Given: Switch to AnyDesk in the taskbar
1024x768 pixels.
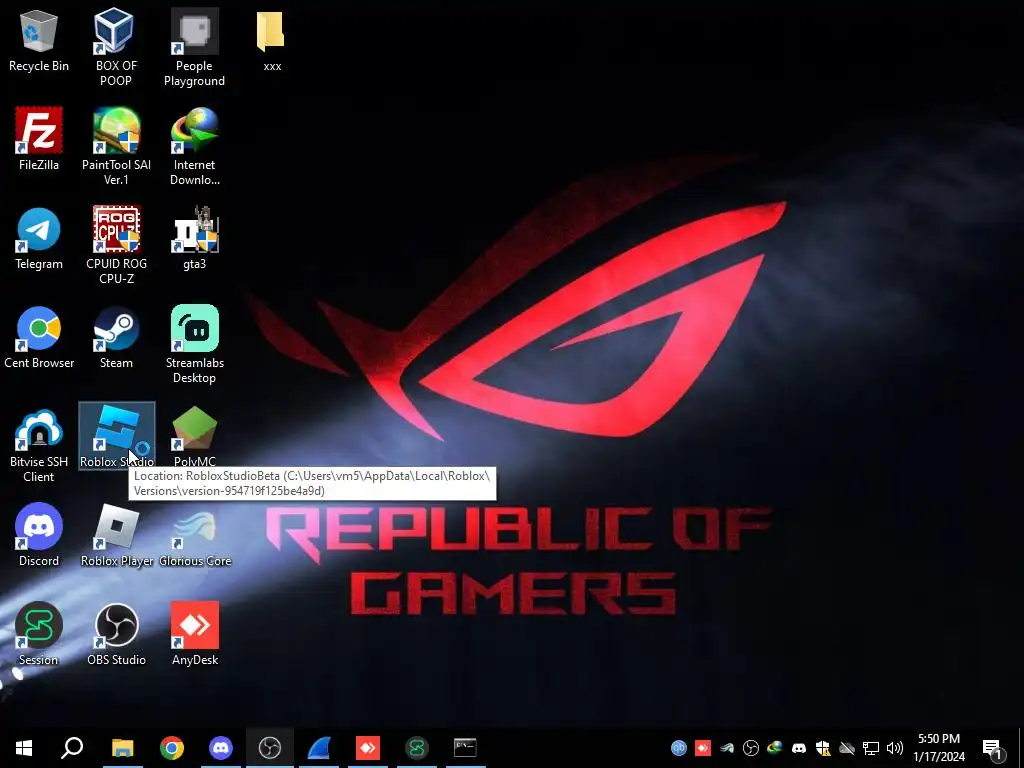Looking at the screenshot, I should (x=368, y=748).
